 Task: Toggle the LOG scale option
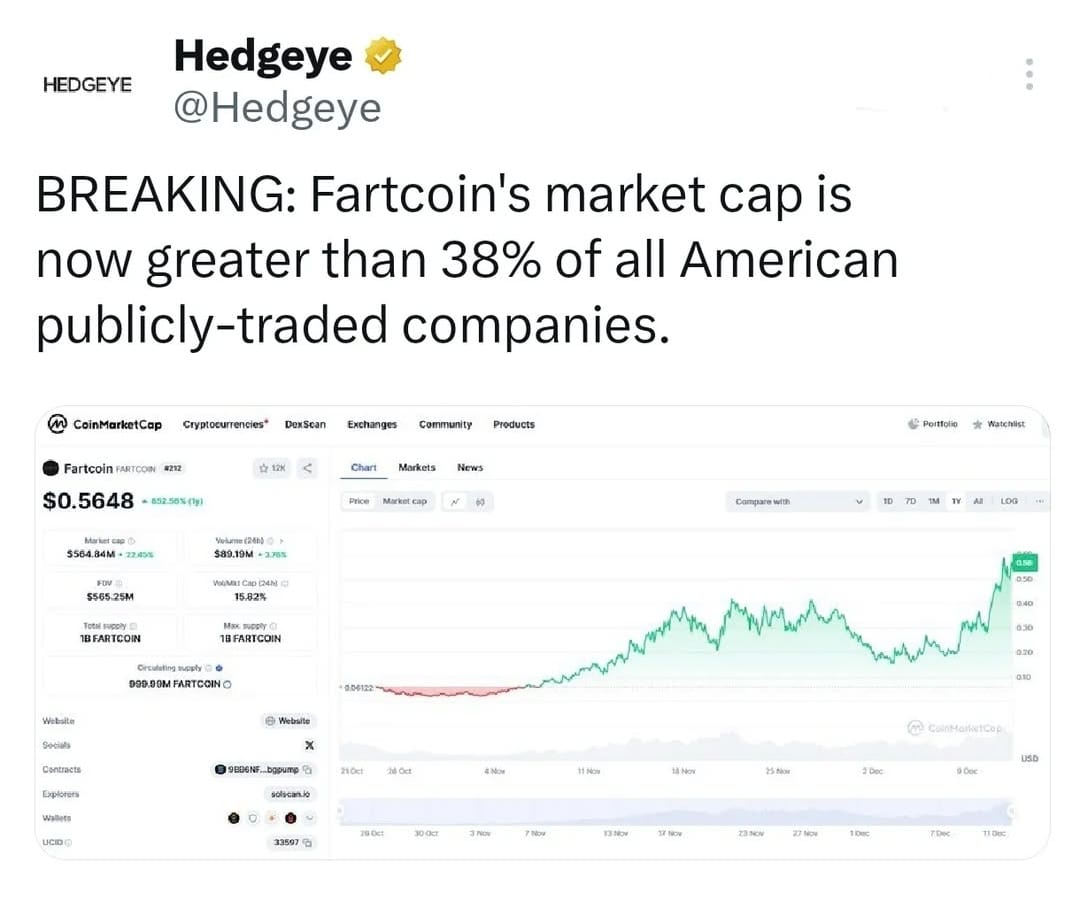tap(1009, 501)
